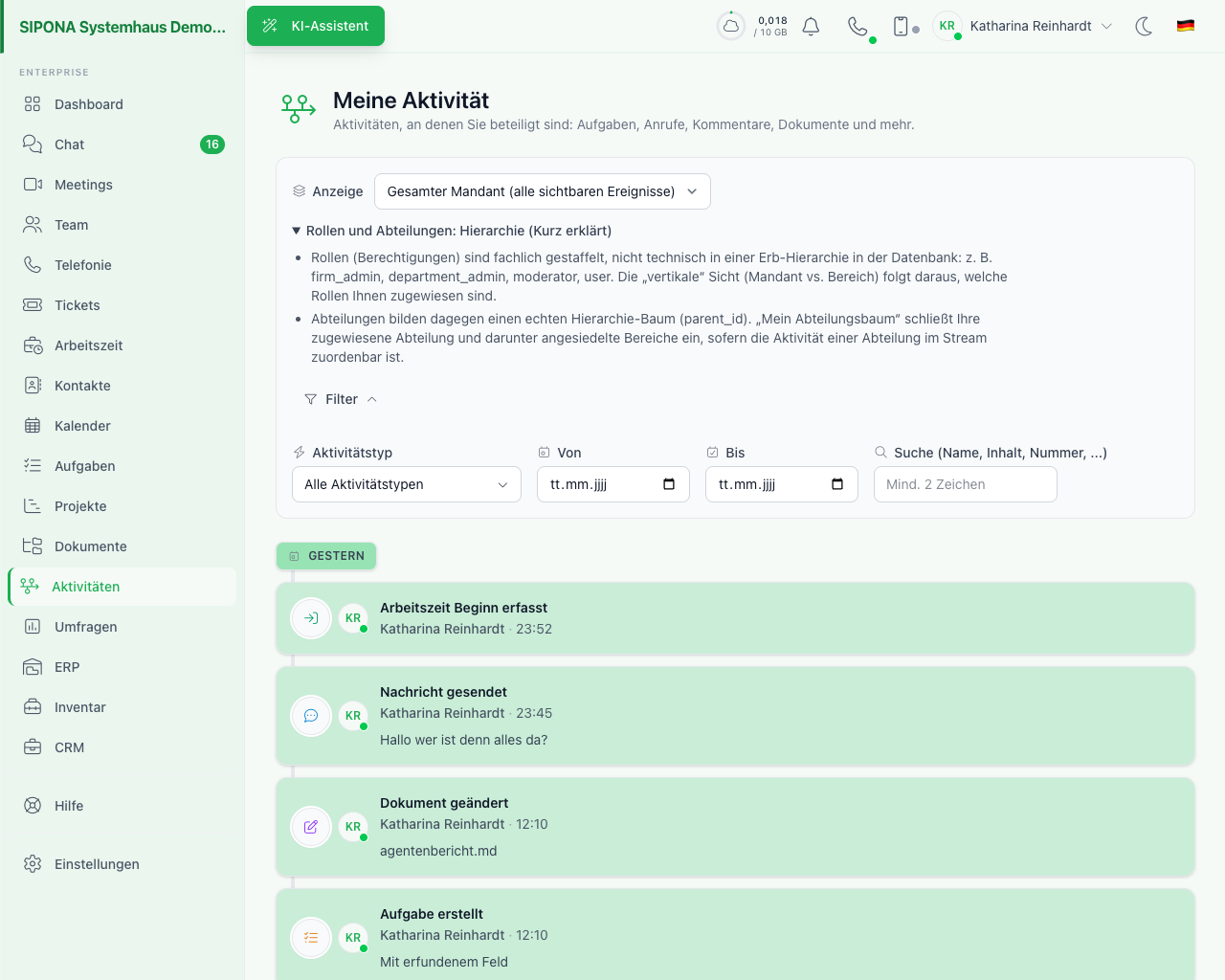Open the notifications bell

tap(811, 27)
